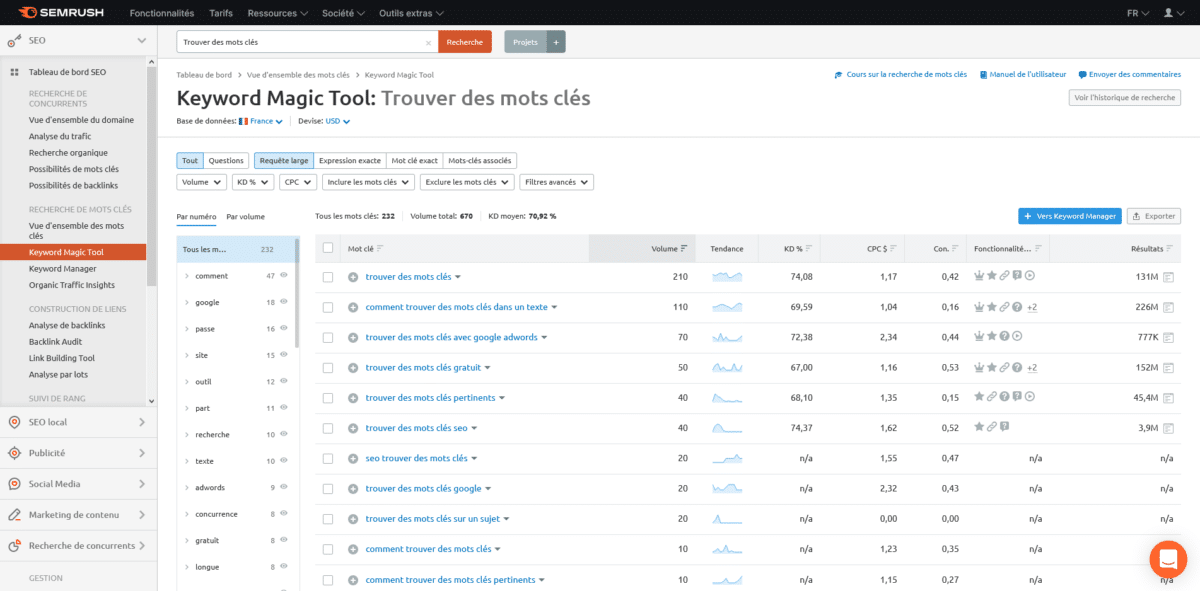Toggle eye icon for 'google' group

284,302
